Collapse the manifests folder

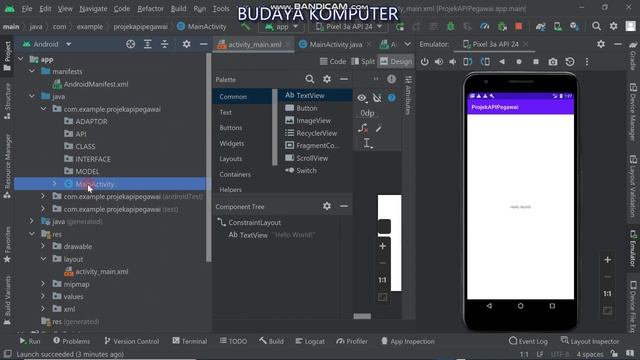click(x=32, y=71)
